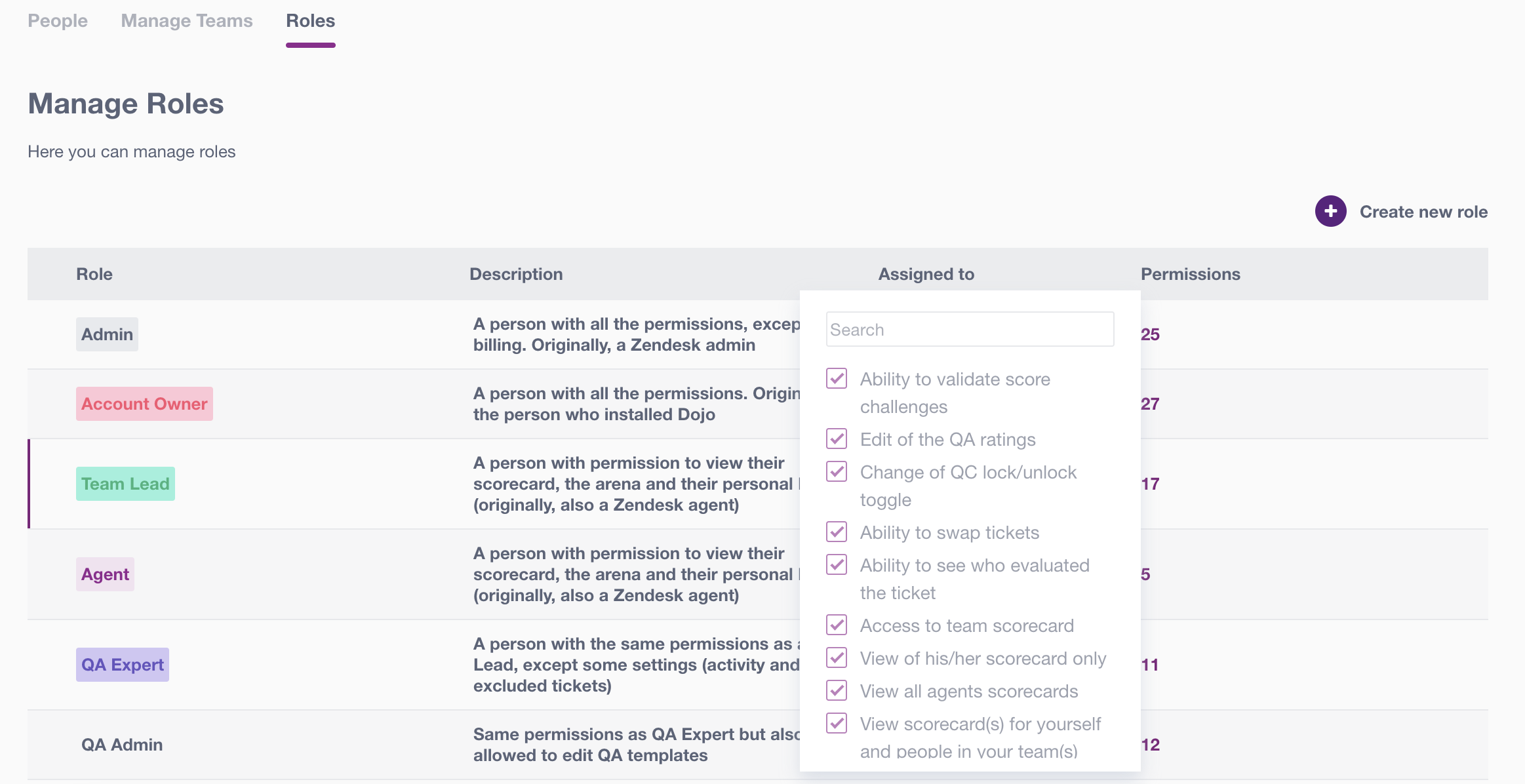Toggle Change of QC lock/unlock checkbox

tap(837, 471)
